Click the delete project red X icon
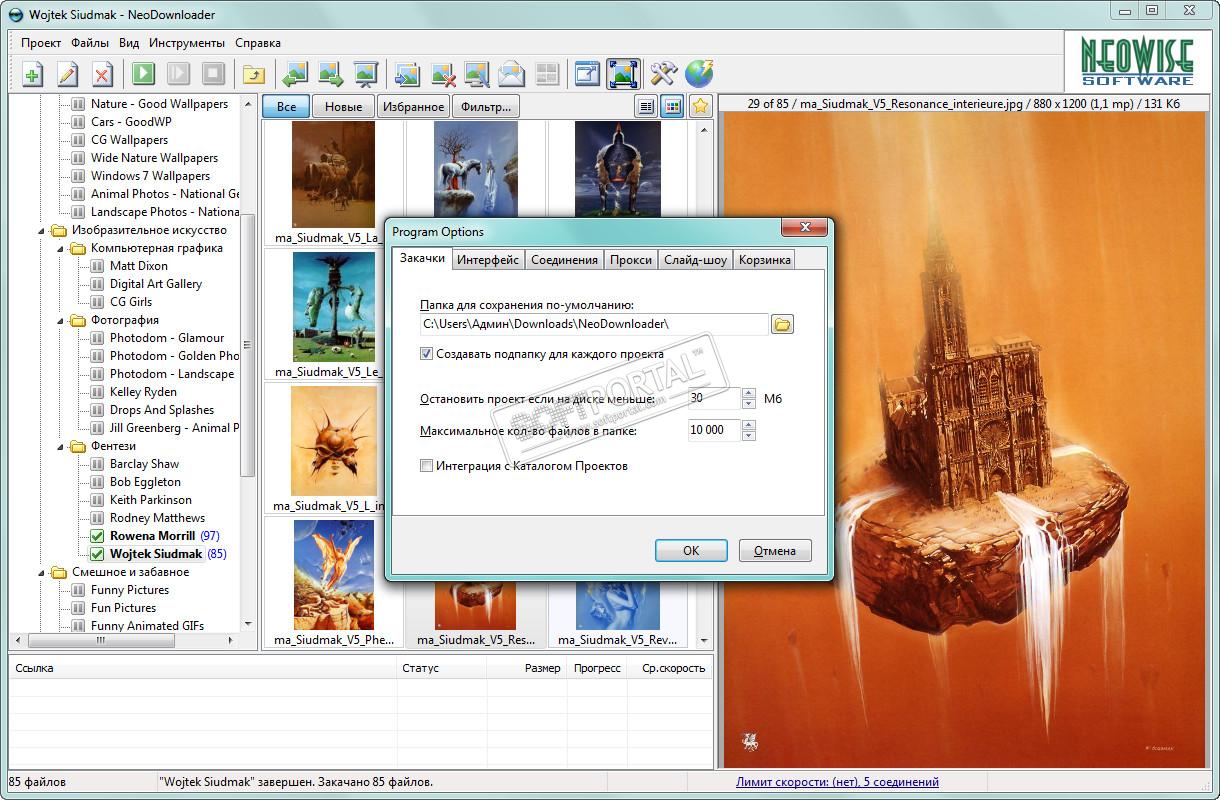 [102, 74]
